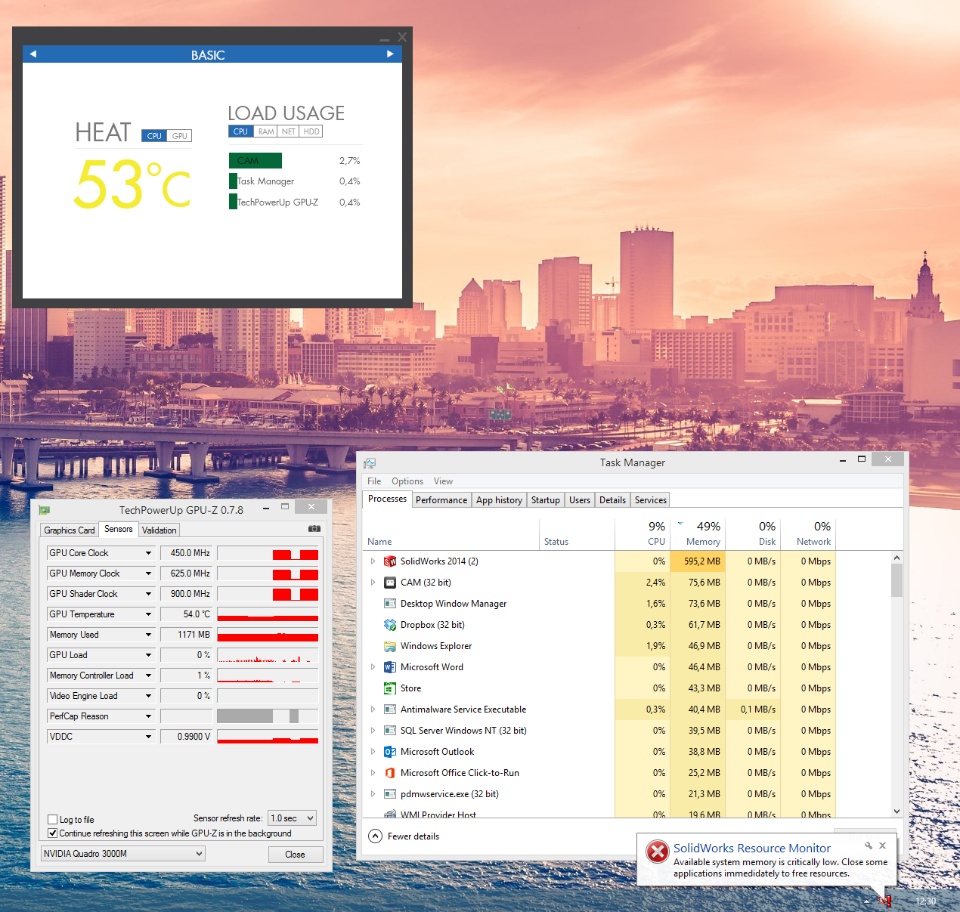Open the GPU Load sensor dropdown
960x912 pixels.
148,655
